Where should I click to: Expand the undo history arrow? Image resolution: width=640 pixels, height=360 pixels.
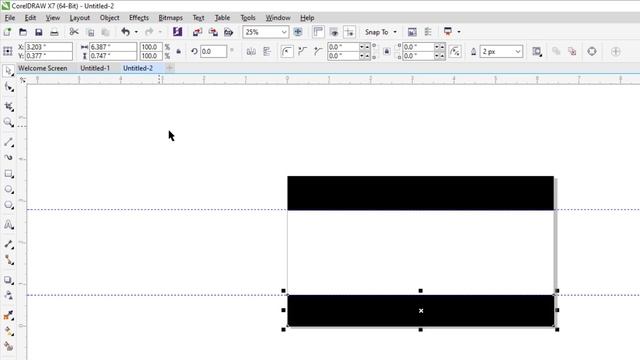[x=136, y=32]
